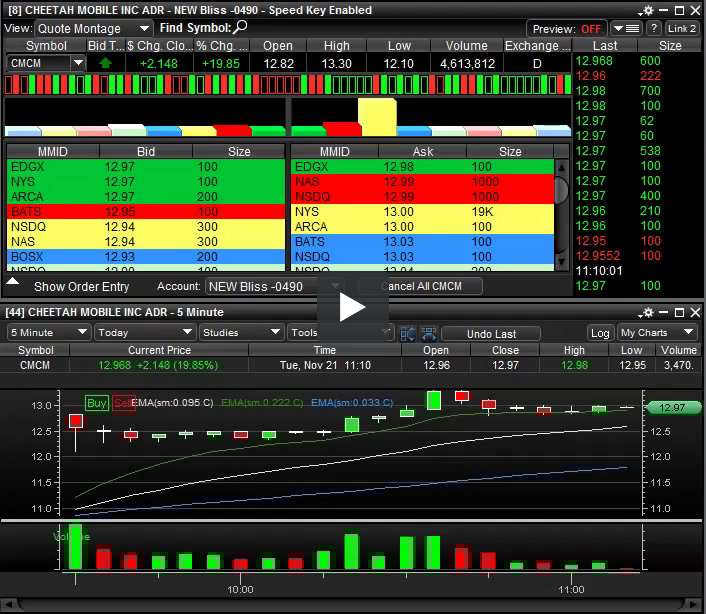706x614 pixels.
Task: Click the video play button overlay
Action: [351, 306]
